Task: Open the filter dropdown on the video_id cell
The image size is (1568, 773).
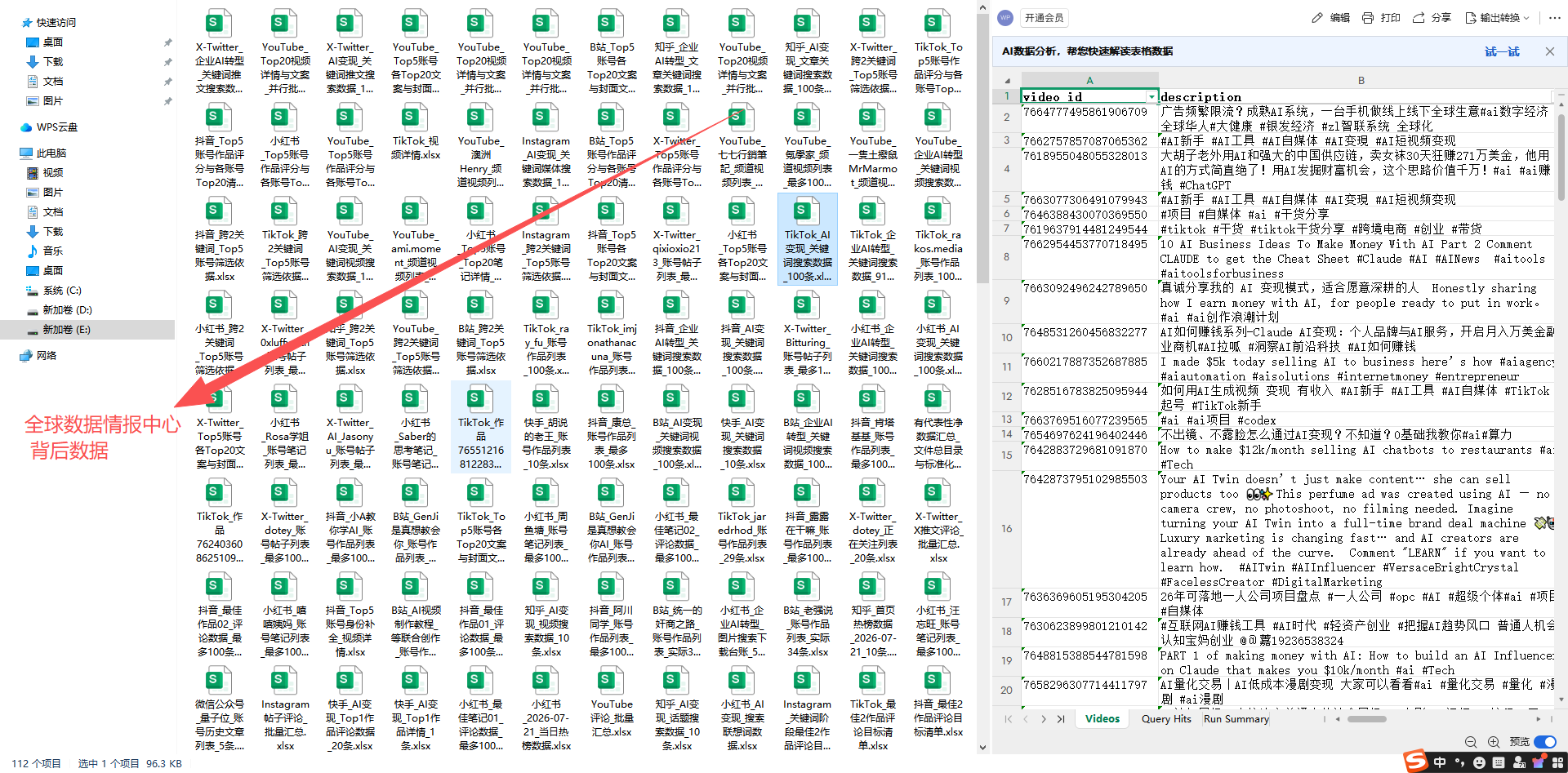Action: click(x=1151, y=97)
